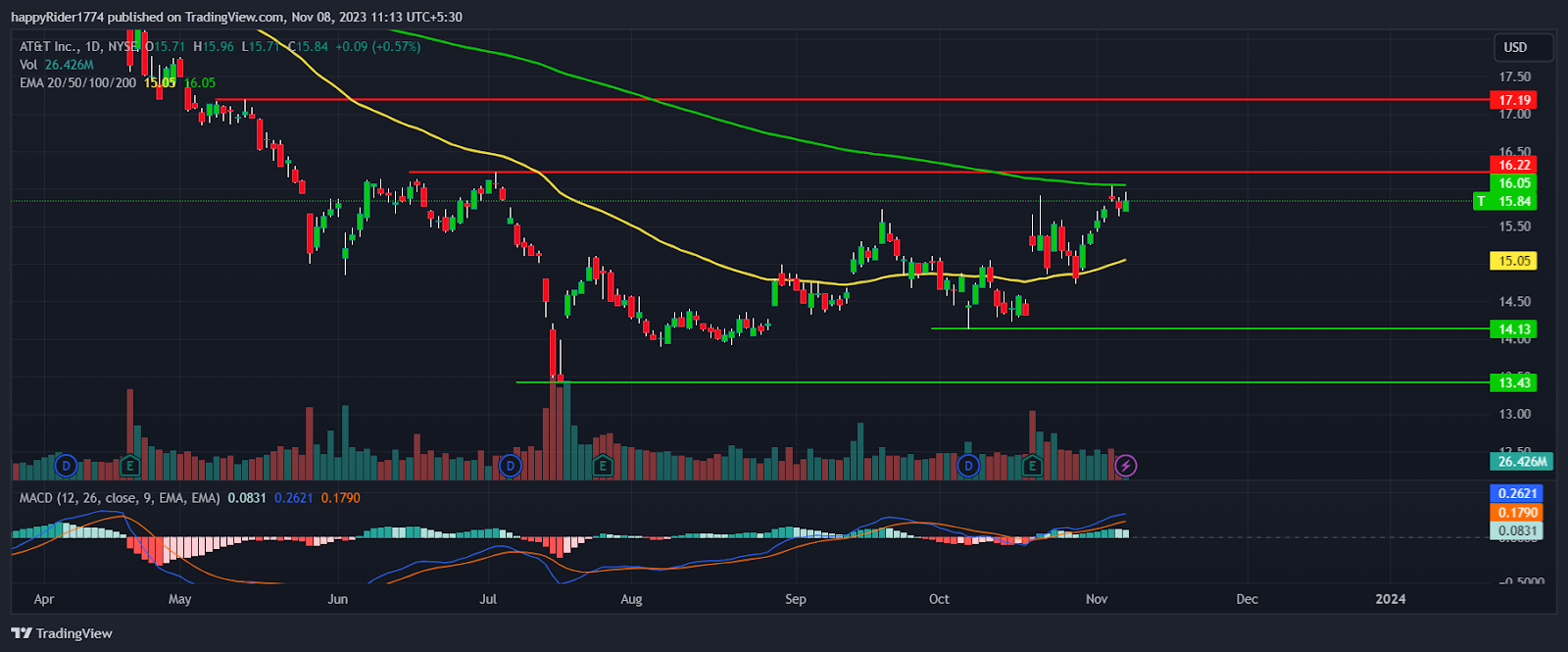Click the 17.50 price axis tick
The height and width of the screenshot is (652, 1568).
[x=1514, y=76]
